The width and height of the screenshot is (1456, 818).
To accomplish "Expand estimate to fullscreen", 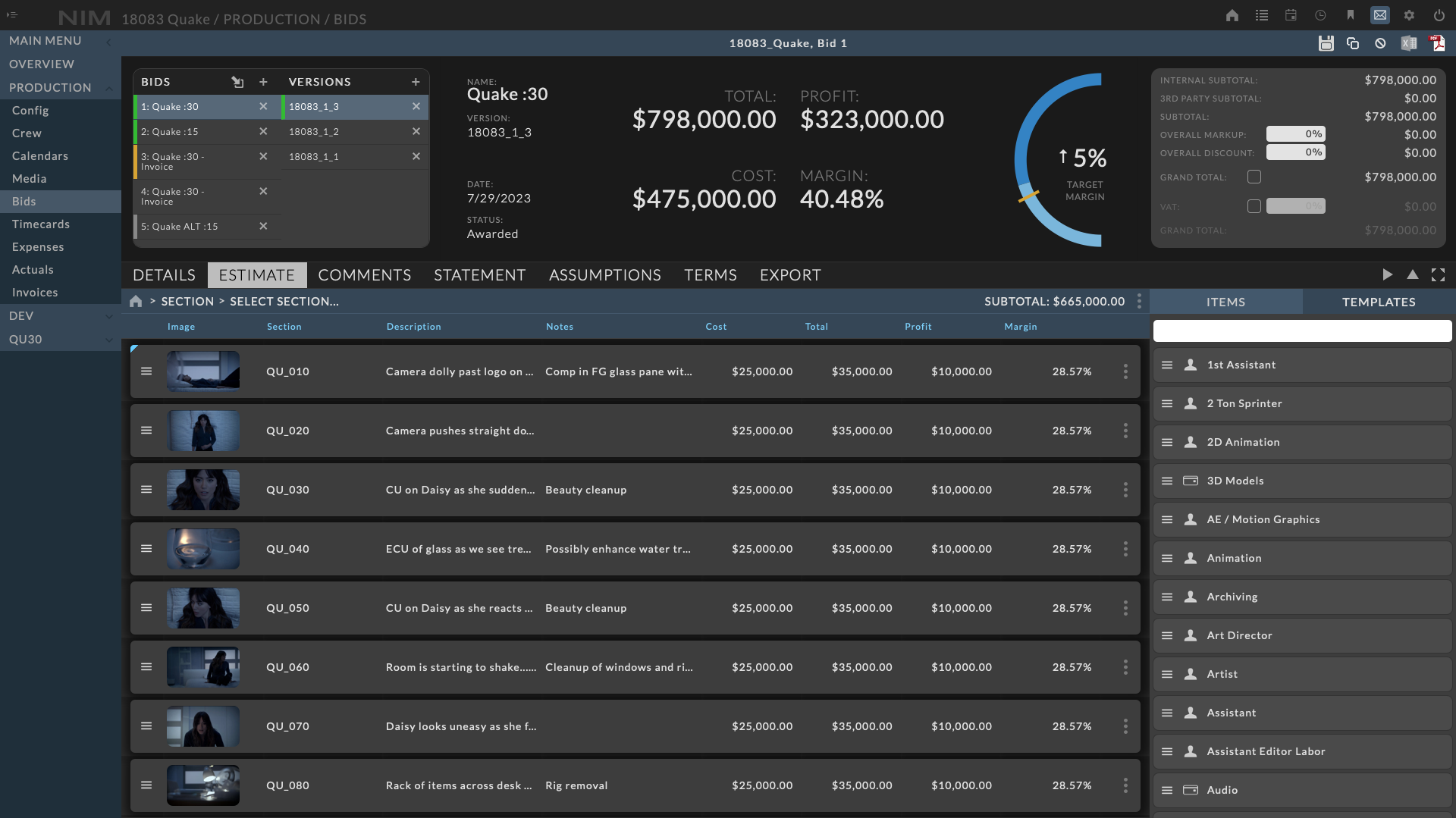I will [1439, 274].
